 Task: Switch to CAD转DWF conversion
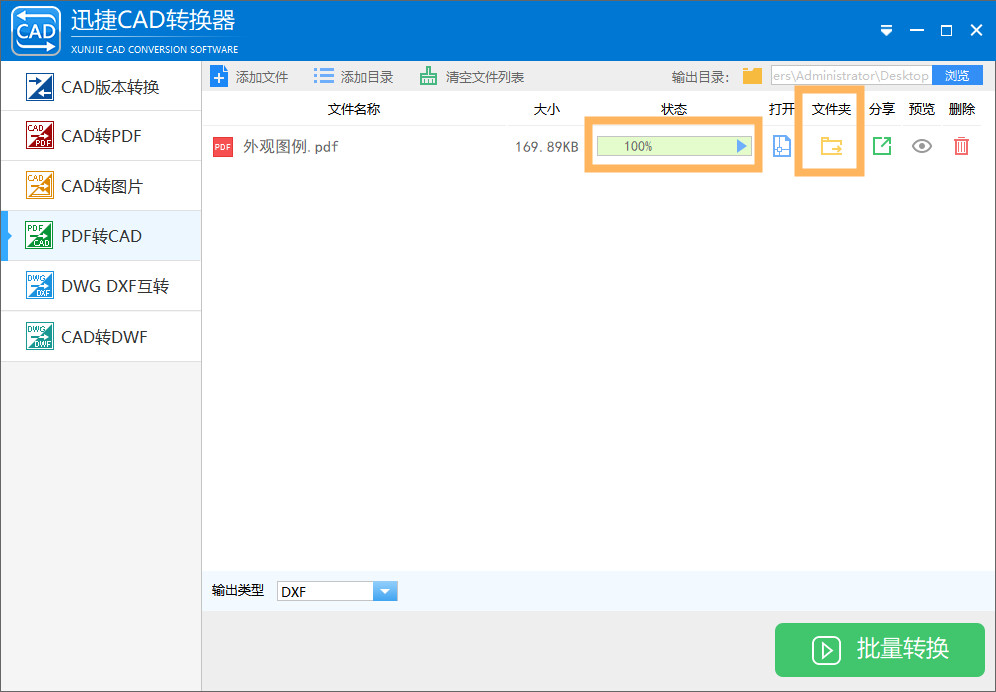pyautogui.click(x=101, y=337)
